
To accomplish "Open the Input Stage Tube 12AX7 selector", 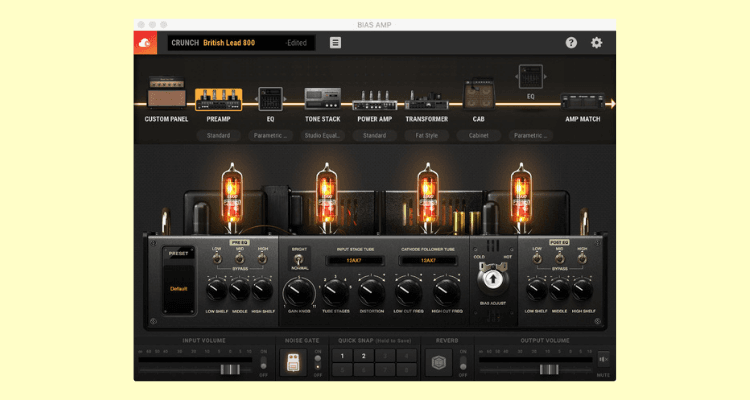I will [x=354, y=261].
